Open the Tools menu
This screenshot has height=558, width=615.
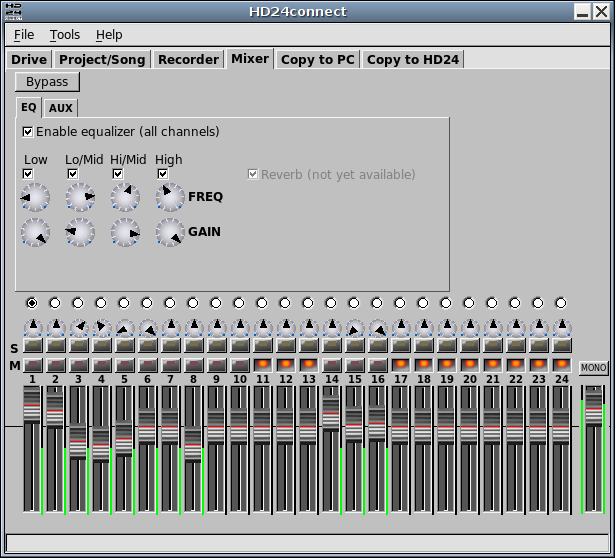click(x=65, y=35)
